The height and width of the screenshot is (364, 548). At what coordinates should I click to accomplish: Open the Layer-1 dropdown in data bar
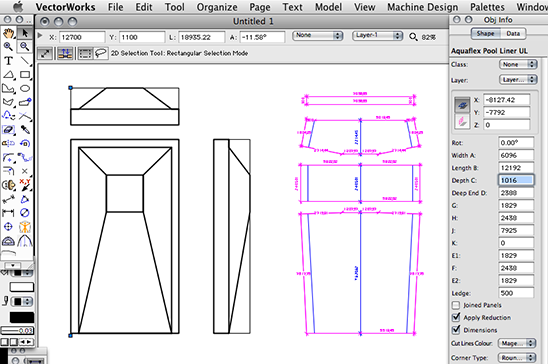click(377, 35)
